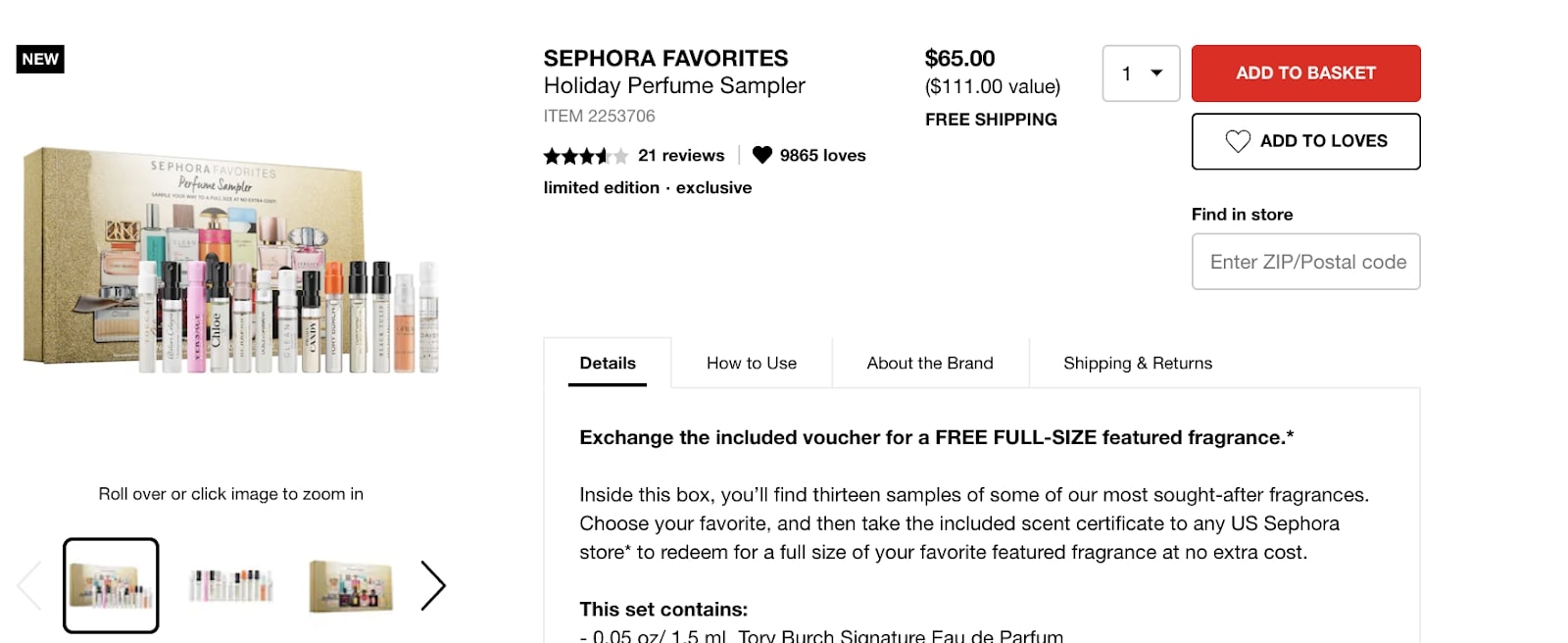Image resolution: width=1568 pixels, height=643 pixels.
Task: Click the heart outline in Add to Loves
Action: tap(1238, 141)
